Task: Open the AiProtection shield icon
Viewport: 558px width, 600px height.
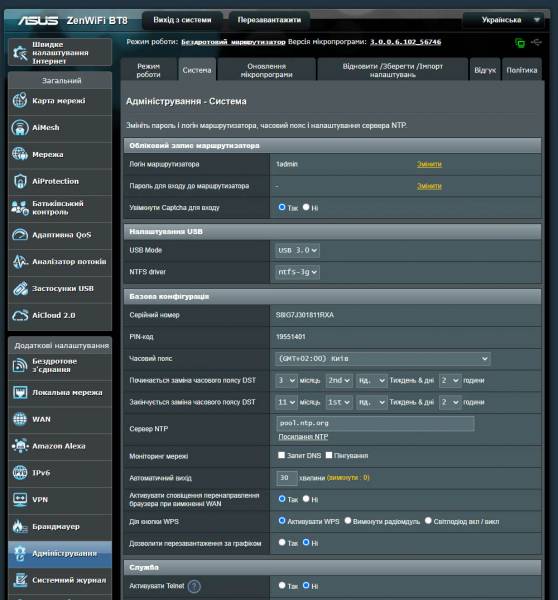Action: (x=20, y=181)
